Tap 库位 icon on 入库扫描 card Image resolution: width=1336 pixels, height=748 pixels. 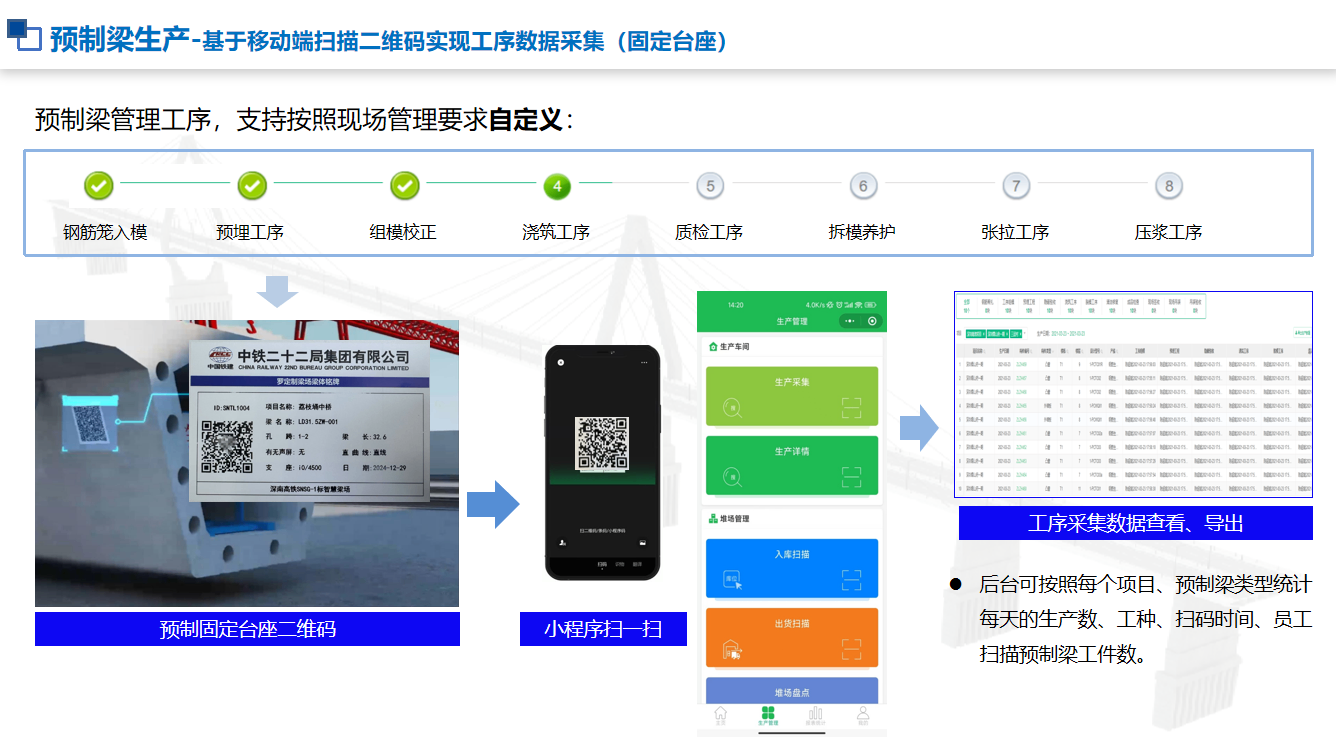coord(732,580)
